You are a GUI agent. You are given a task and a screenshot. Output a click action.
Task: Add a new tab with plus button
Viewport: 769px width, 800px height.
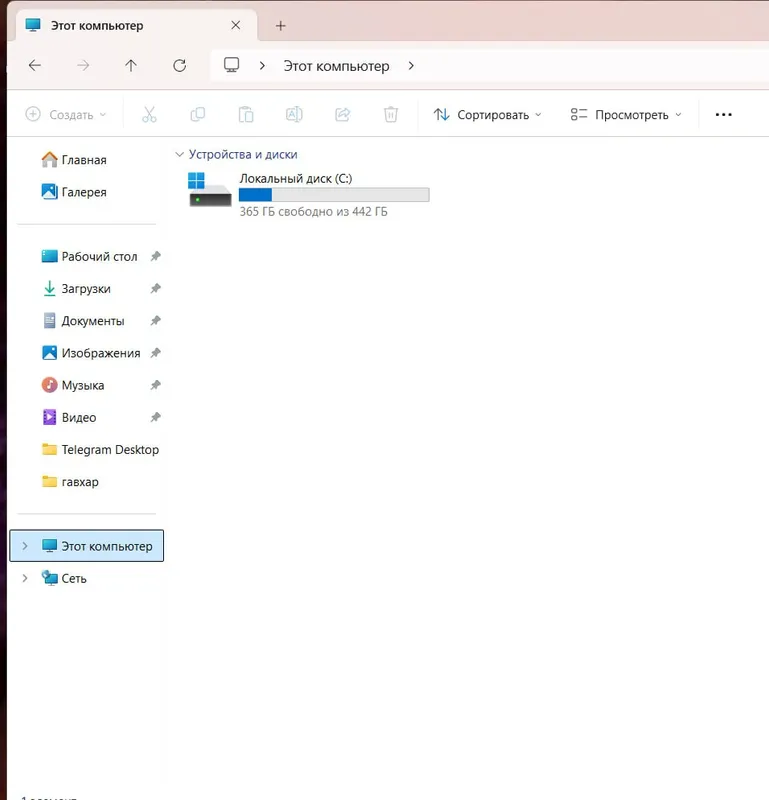click(280, 26)
